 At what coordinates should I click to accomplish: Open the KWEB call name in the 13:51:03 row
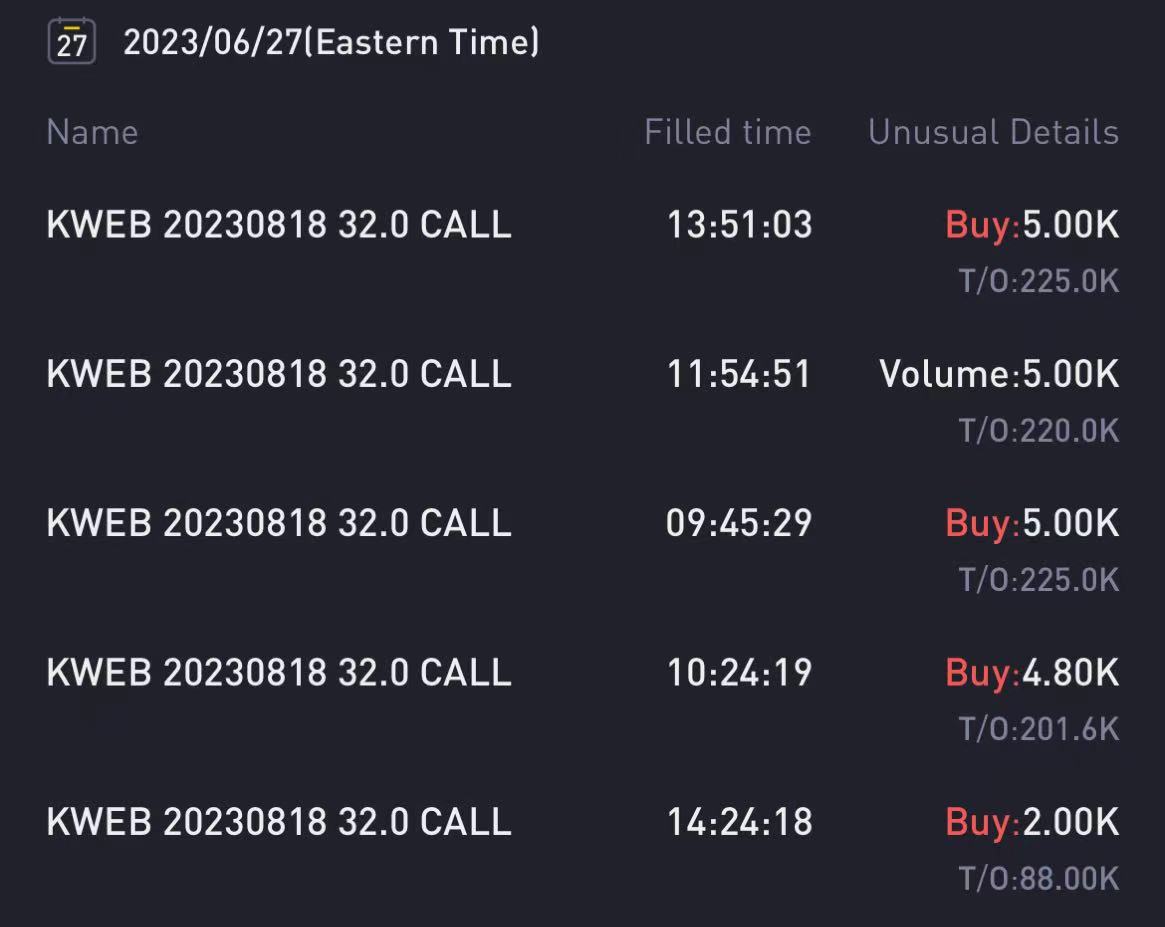(x=279, y=225)
